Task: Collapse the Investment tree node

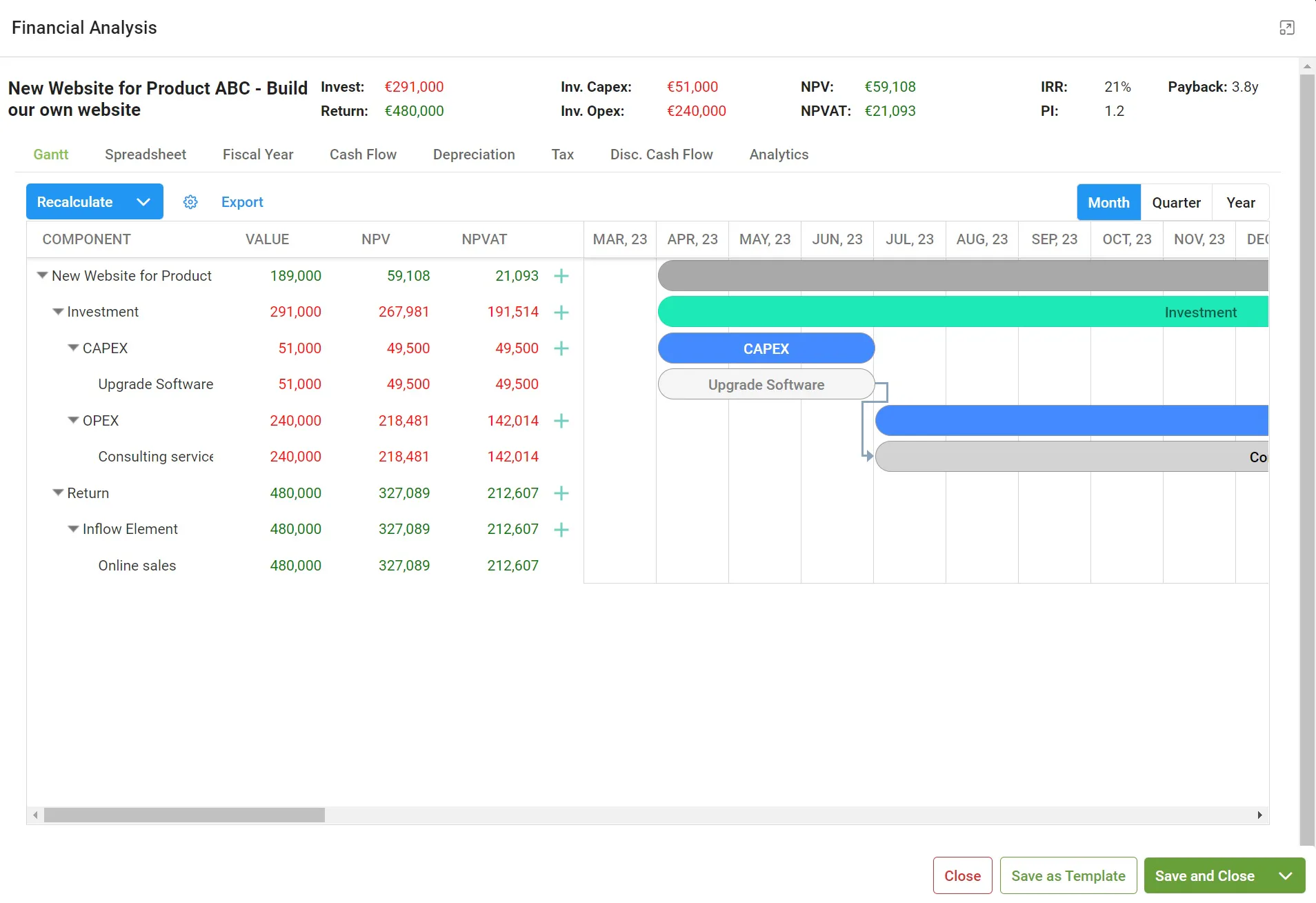Action: point(58,312)
